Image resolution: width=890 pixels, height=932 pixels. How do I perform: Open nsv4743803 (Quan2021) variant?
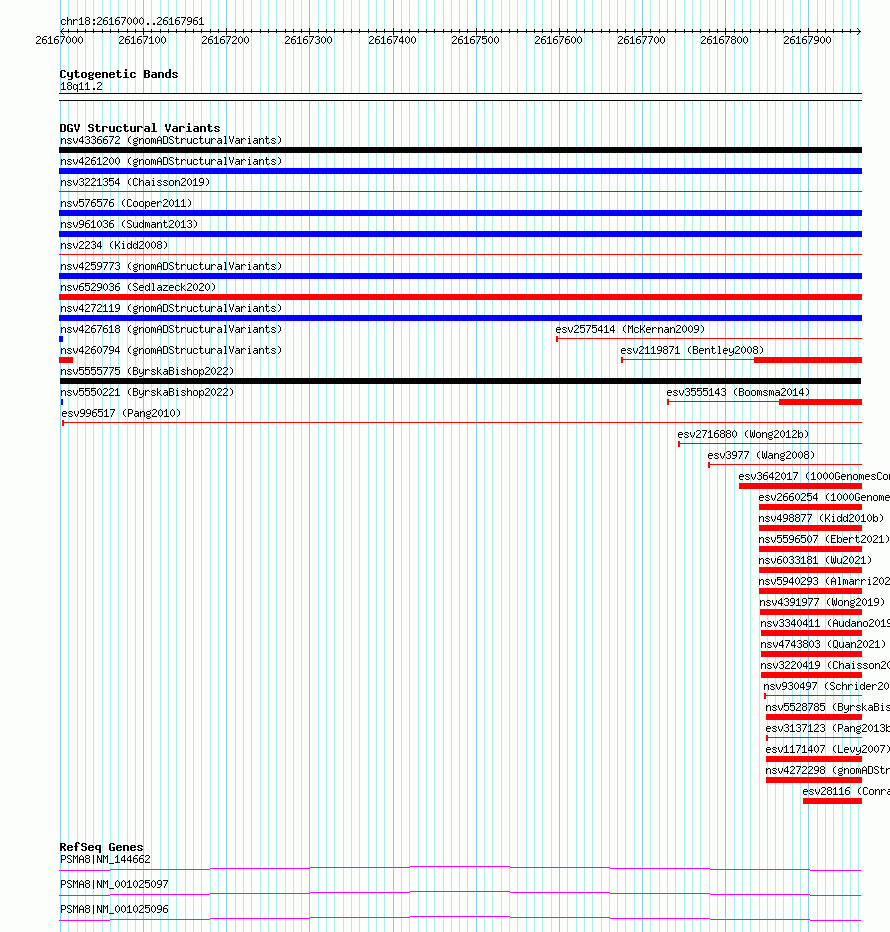823,644
